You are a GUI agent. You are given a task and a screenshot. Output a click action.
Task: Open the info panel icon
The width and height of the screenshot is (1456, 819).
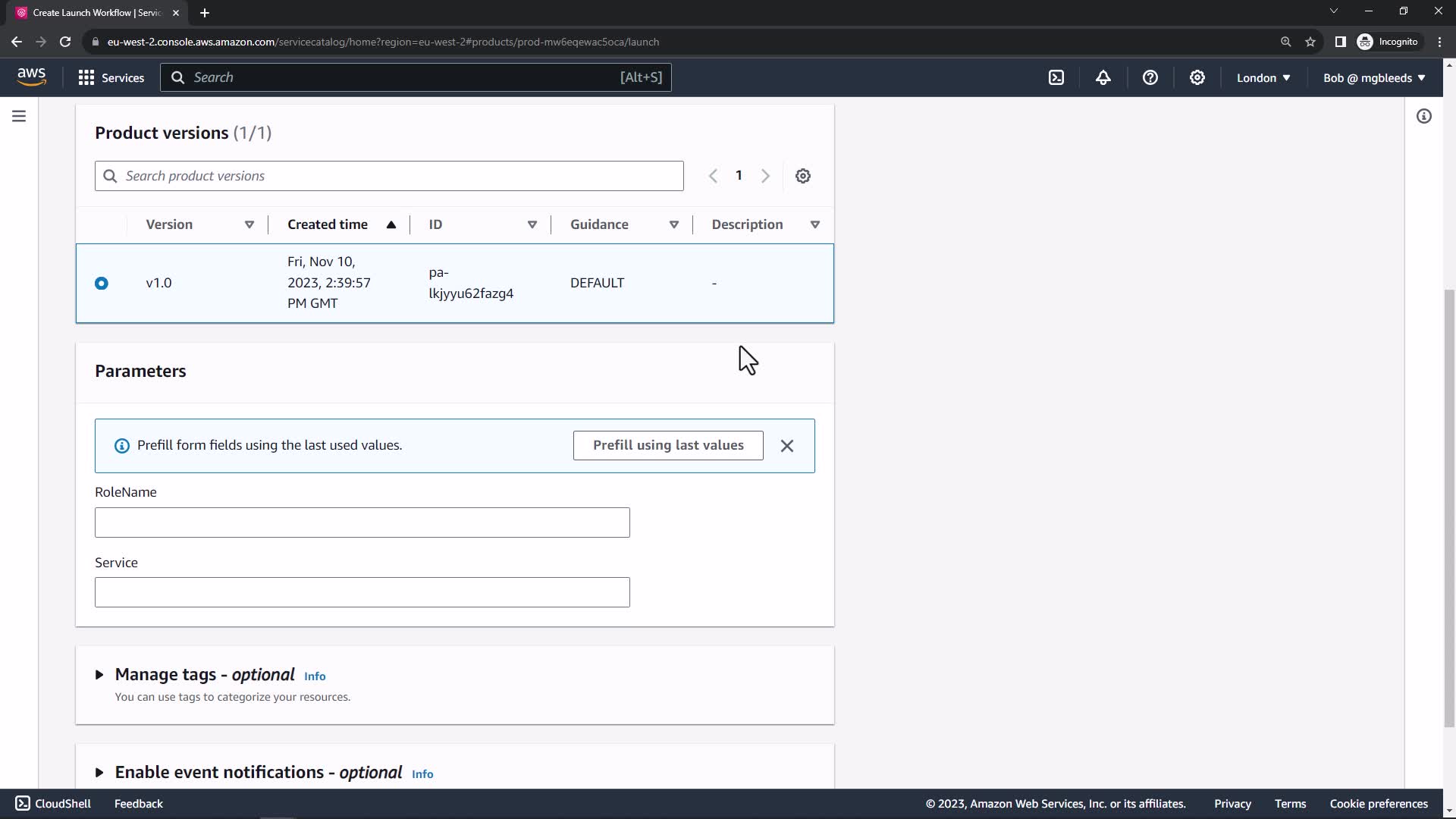point(1424,116)
